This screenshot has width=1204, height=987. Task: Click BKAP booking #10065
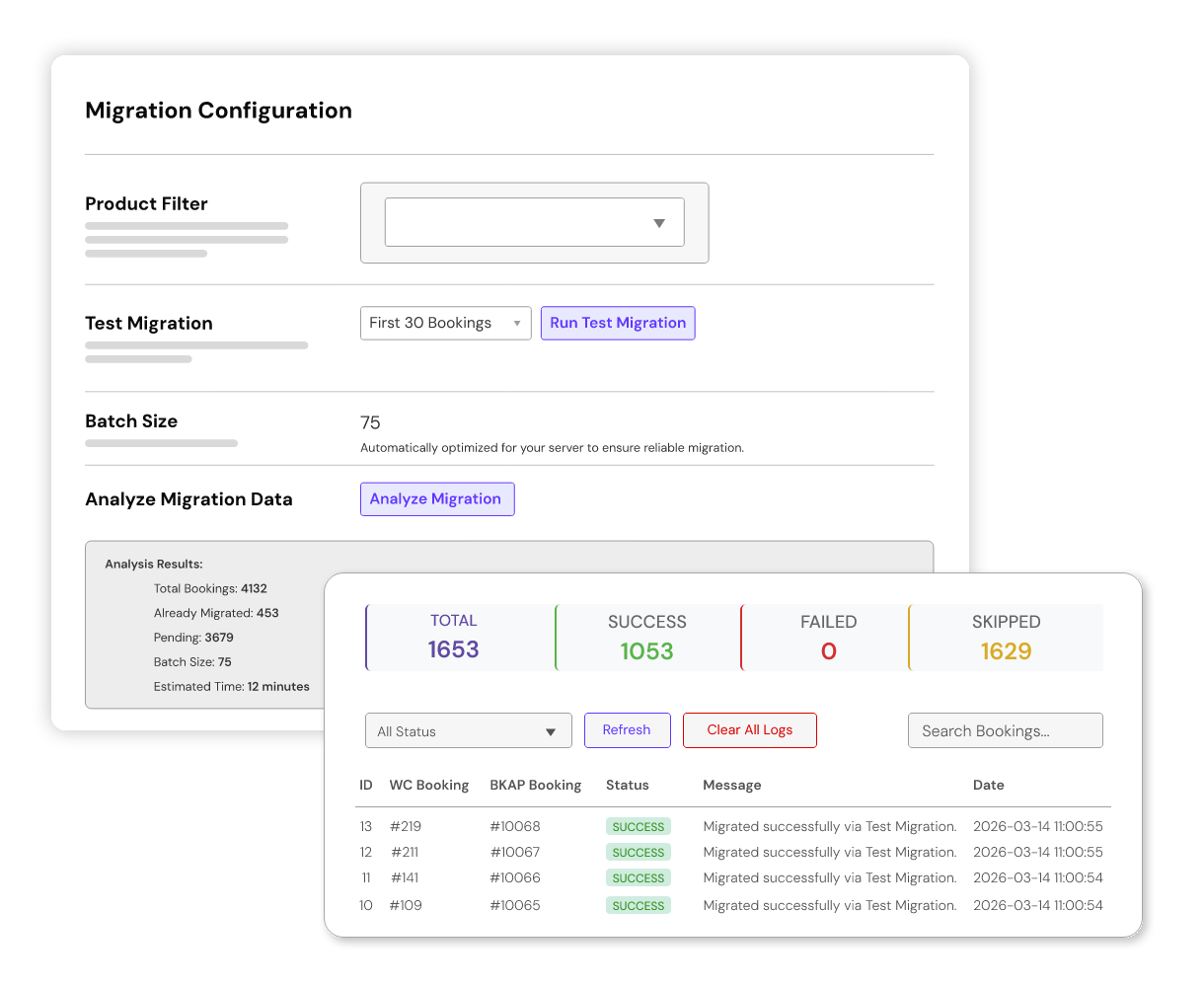tap(515, 905)
